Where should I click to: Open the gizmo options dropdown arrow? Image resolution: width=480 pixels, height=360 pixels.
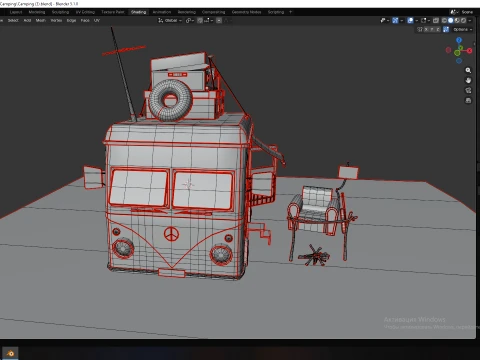(x=401, y=20)
